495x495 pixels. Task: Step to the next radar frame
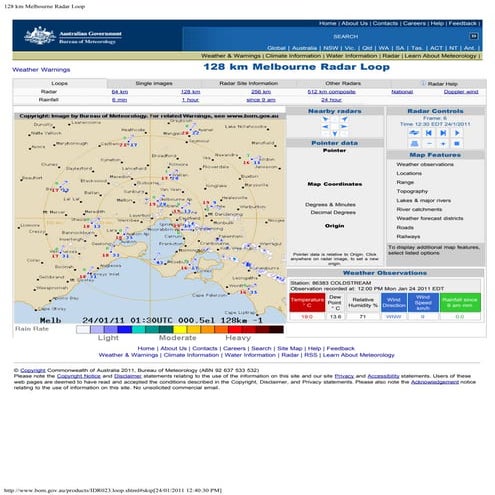tap(443, 133)
